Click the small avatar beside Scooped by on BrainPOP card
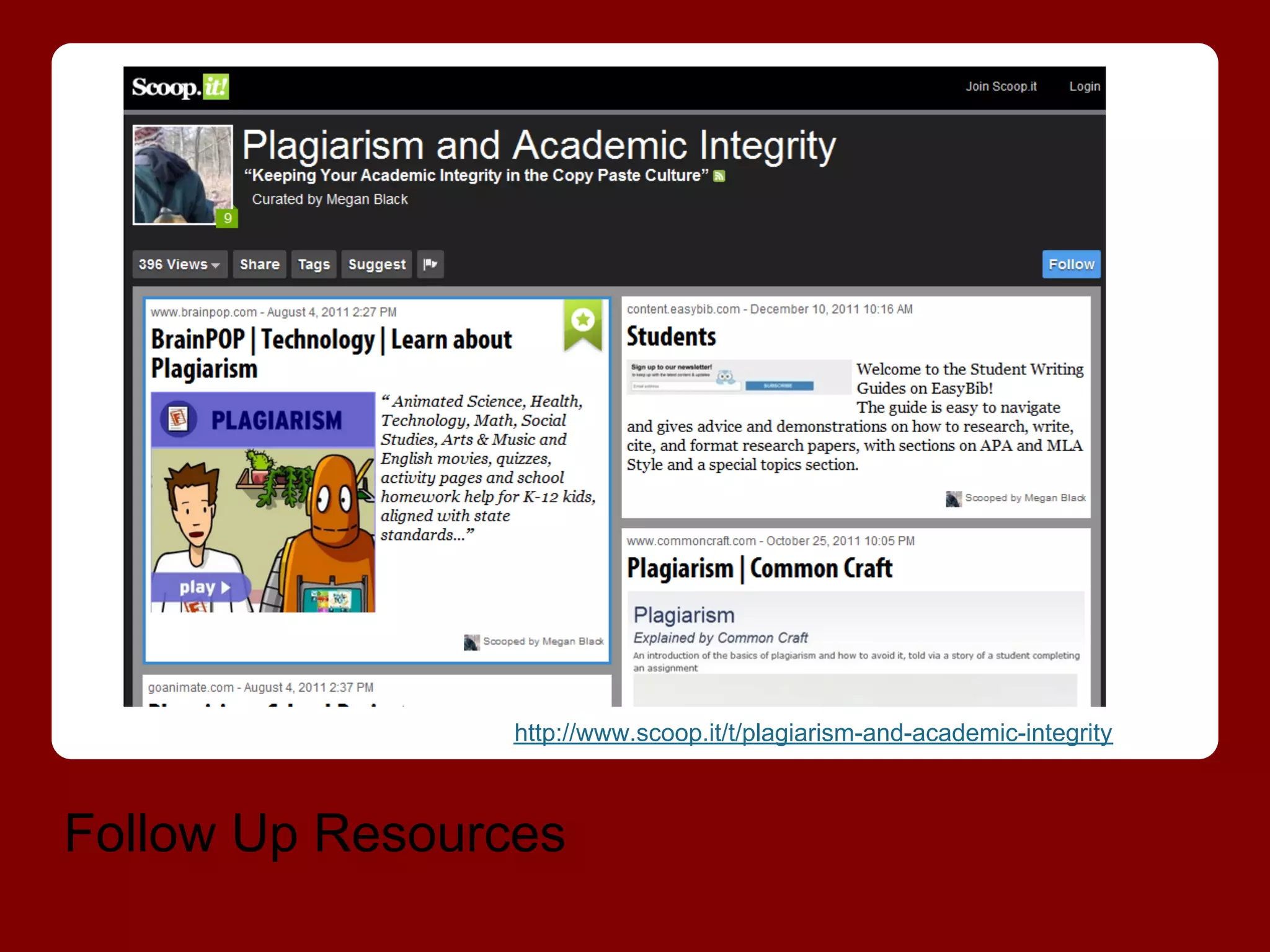1270x952 pixels. click(x=471, y=642)
